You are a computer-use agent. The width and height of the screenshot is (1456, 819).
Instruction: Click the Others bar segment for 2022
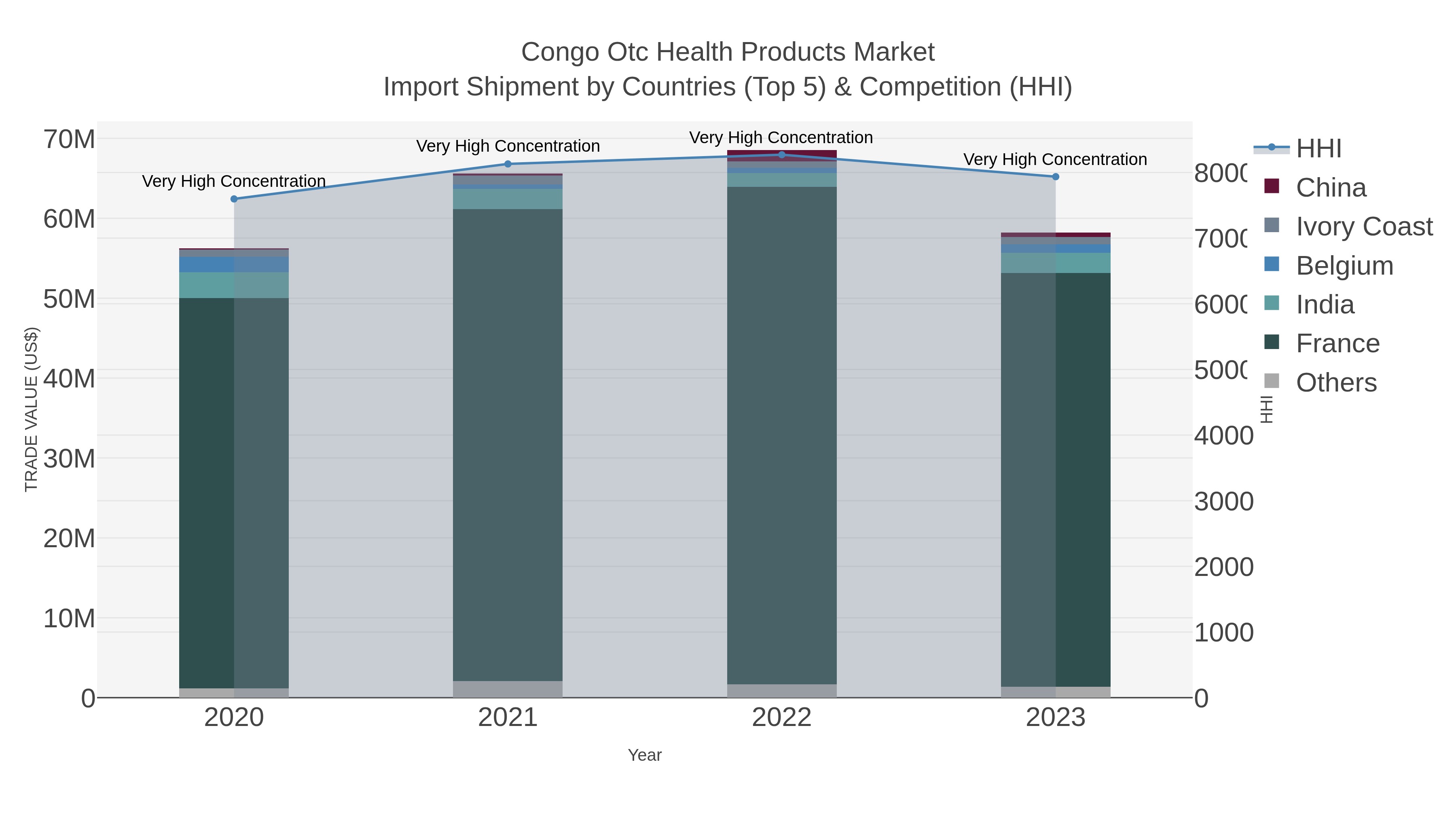pos(782,691)
